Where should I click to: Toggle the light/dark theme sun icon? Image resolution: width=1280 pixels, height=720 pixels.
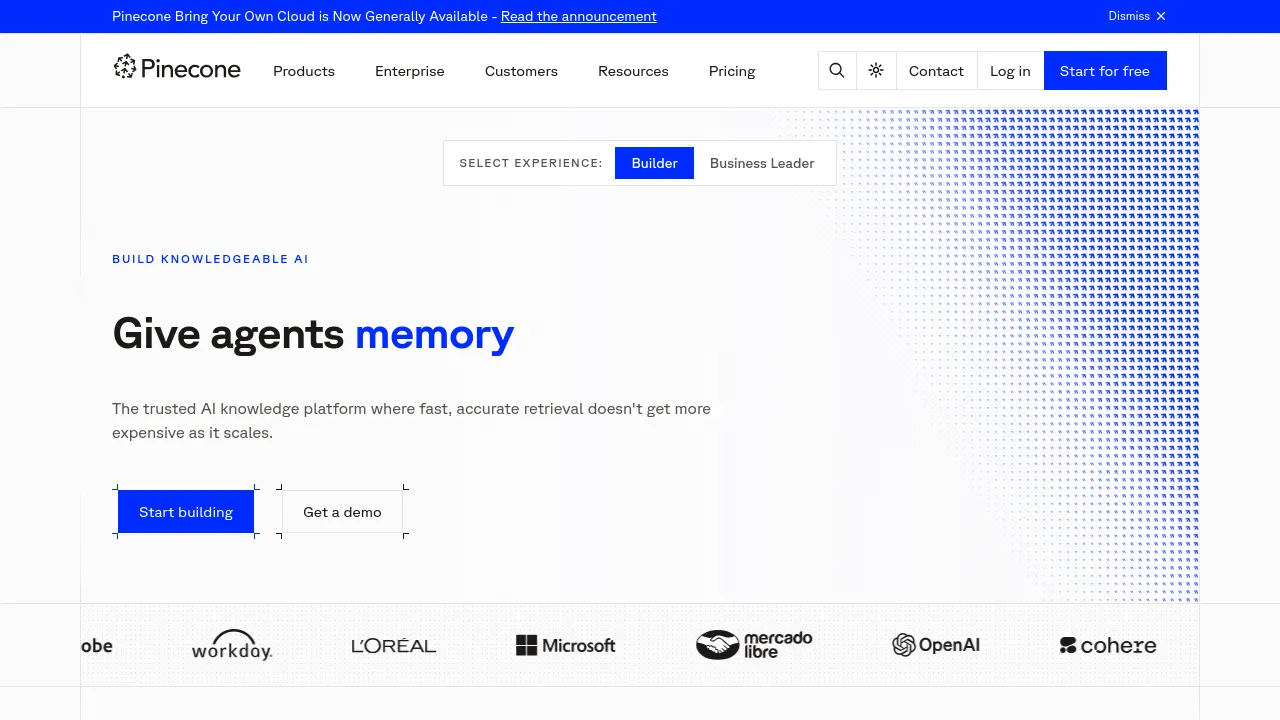coord(876,71)
